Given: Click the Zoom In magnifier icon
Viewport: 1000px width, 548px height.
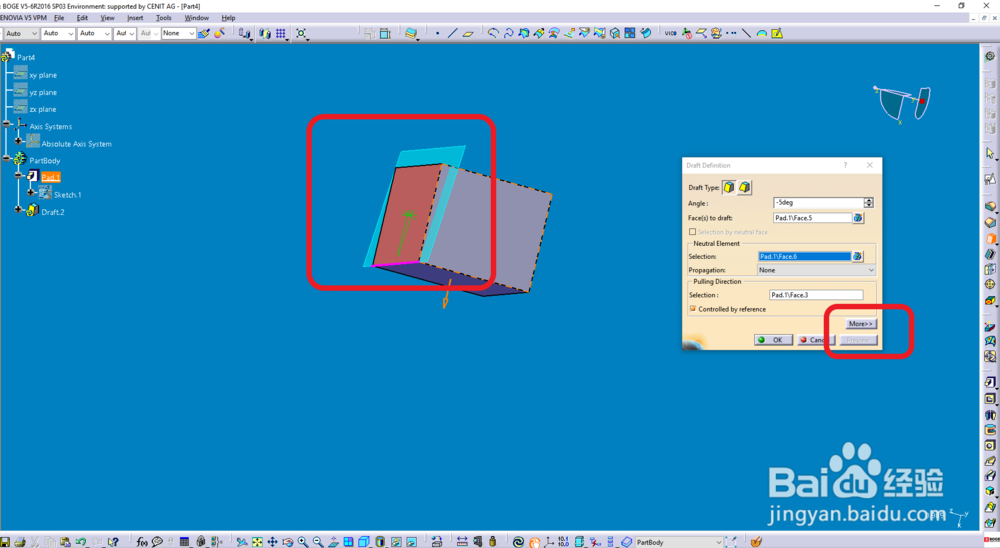Looking at the screenshot, I should (303, 542).
